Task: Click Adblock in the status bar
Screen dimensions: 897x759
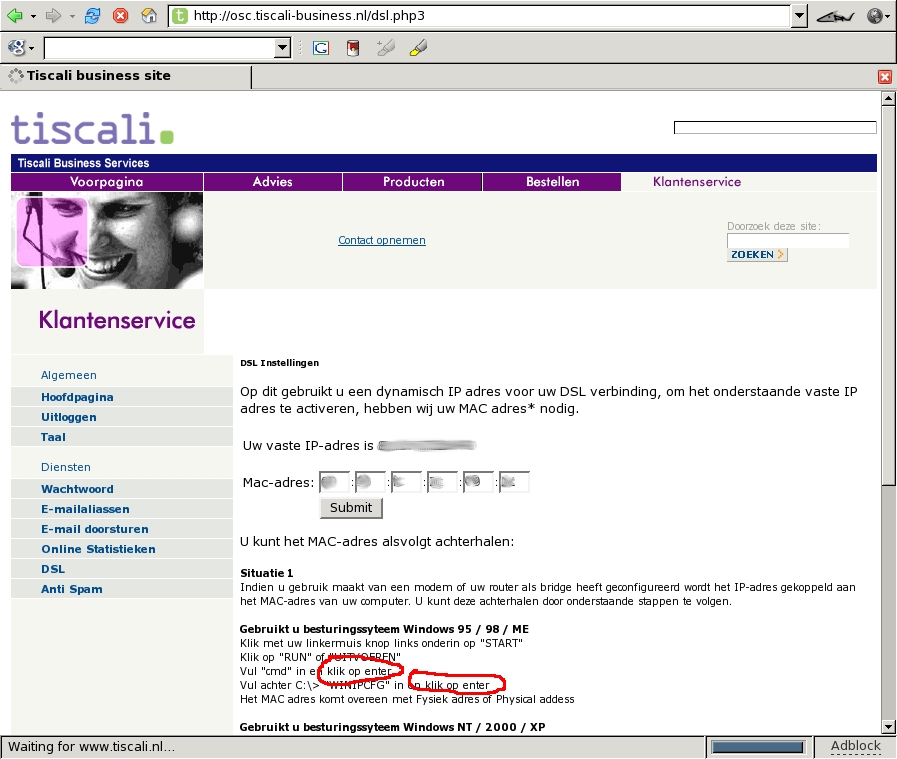Action: 856,746
